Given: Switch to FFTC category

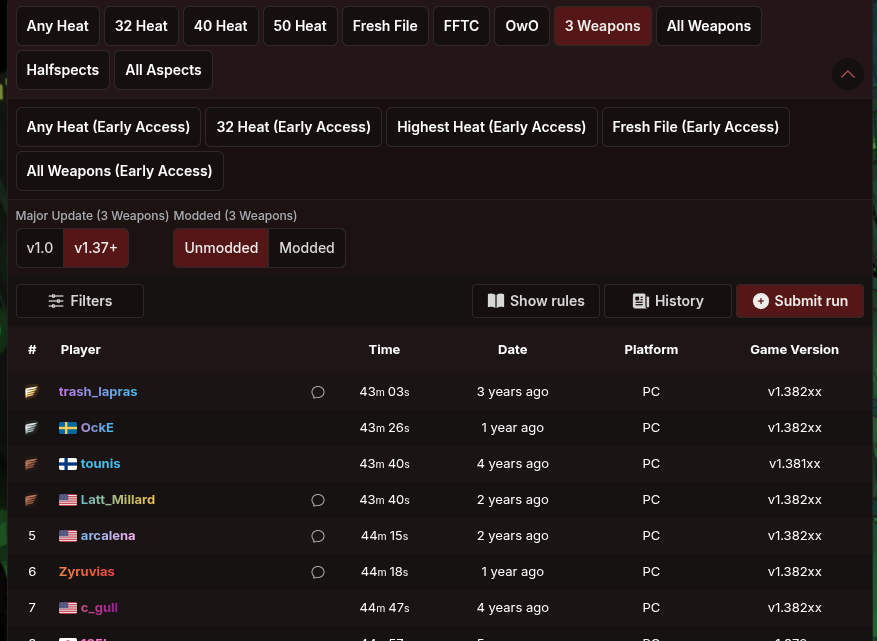Looking at the screenshot, I should [461, 26].
